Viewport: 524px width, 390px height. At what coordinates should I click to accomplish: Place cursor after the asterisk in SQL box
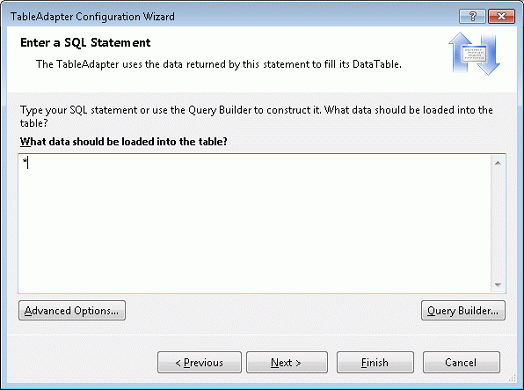coord(27,163)
